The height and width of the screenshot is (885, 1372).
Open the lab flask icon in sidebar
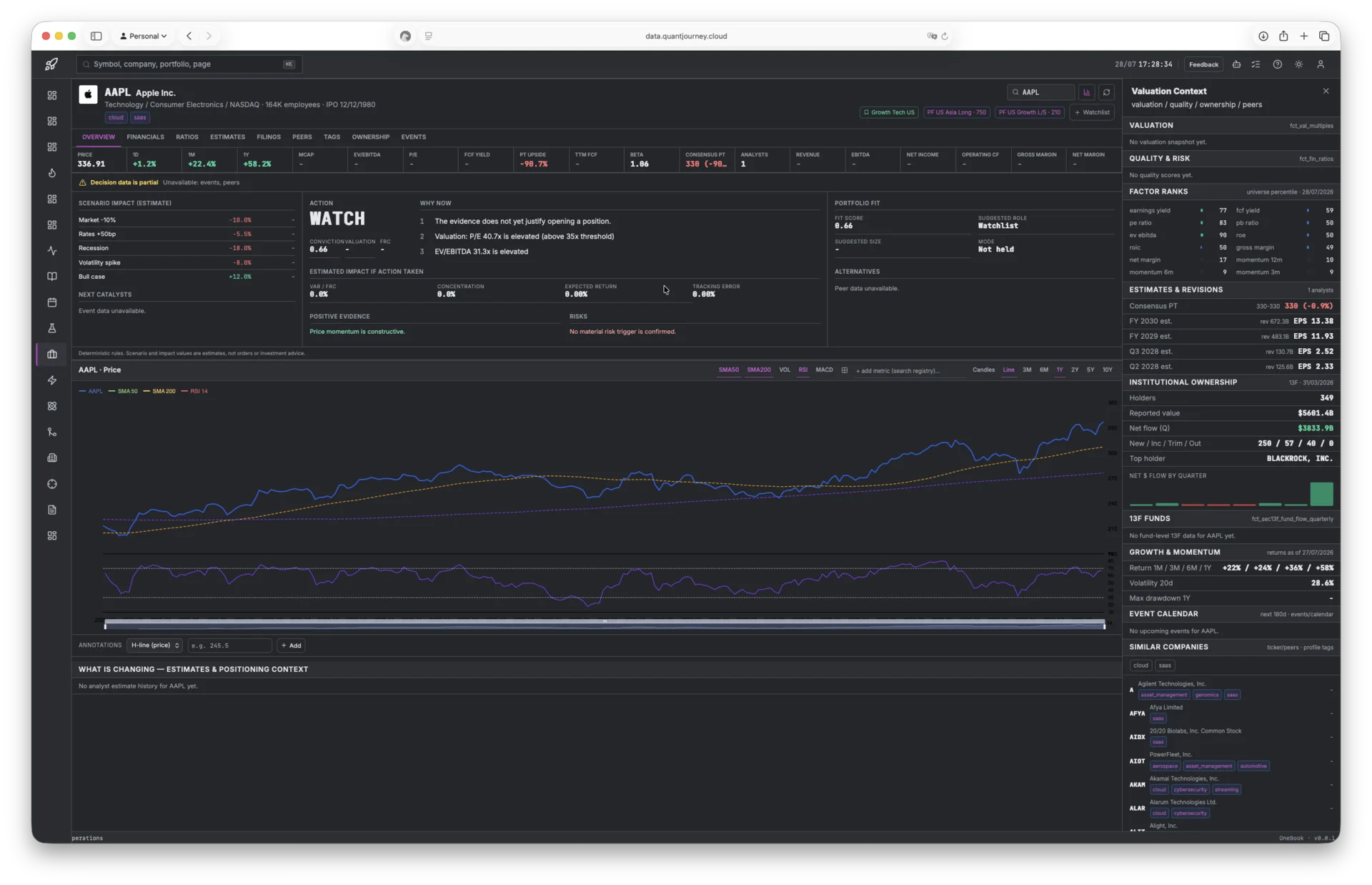pyautogui.click(x=52, y=328)
